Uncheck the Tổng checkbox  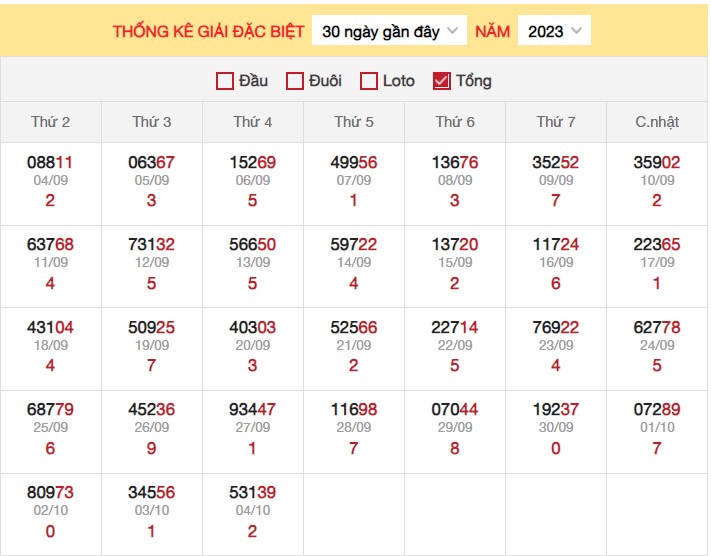[442, 81]
